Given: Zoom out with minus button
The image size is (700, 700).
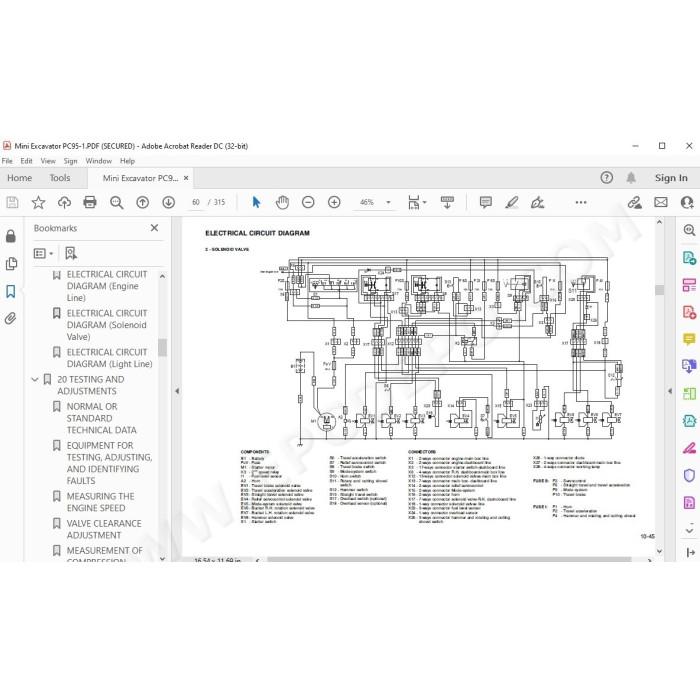Looking at the screenshot, I should click(x=308, y=202).
